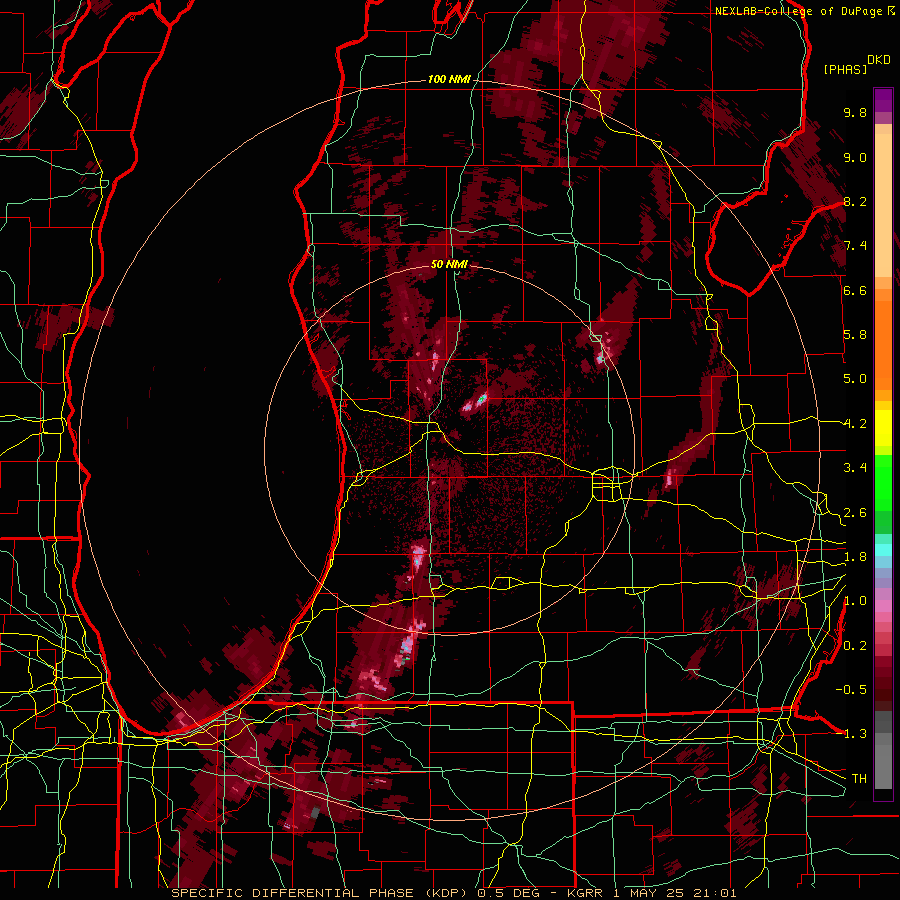Click the 0.2 value on the scale
900x900 pixels.
click(855, 646)
